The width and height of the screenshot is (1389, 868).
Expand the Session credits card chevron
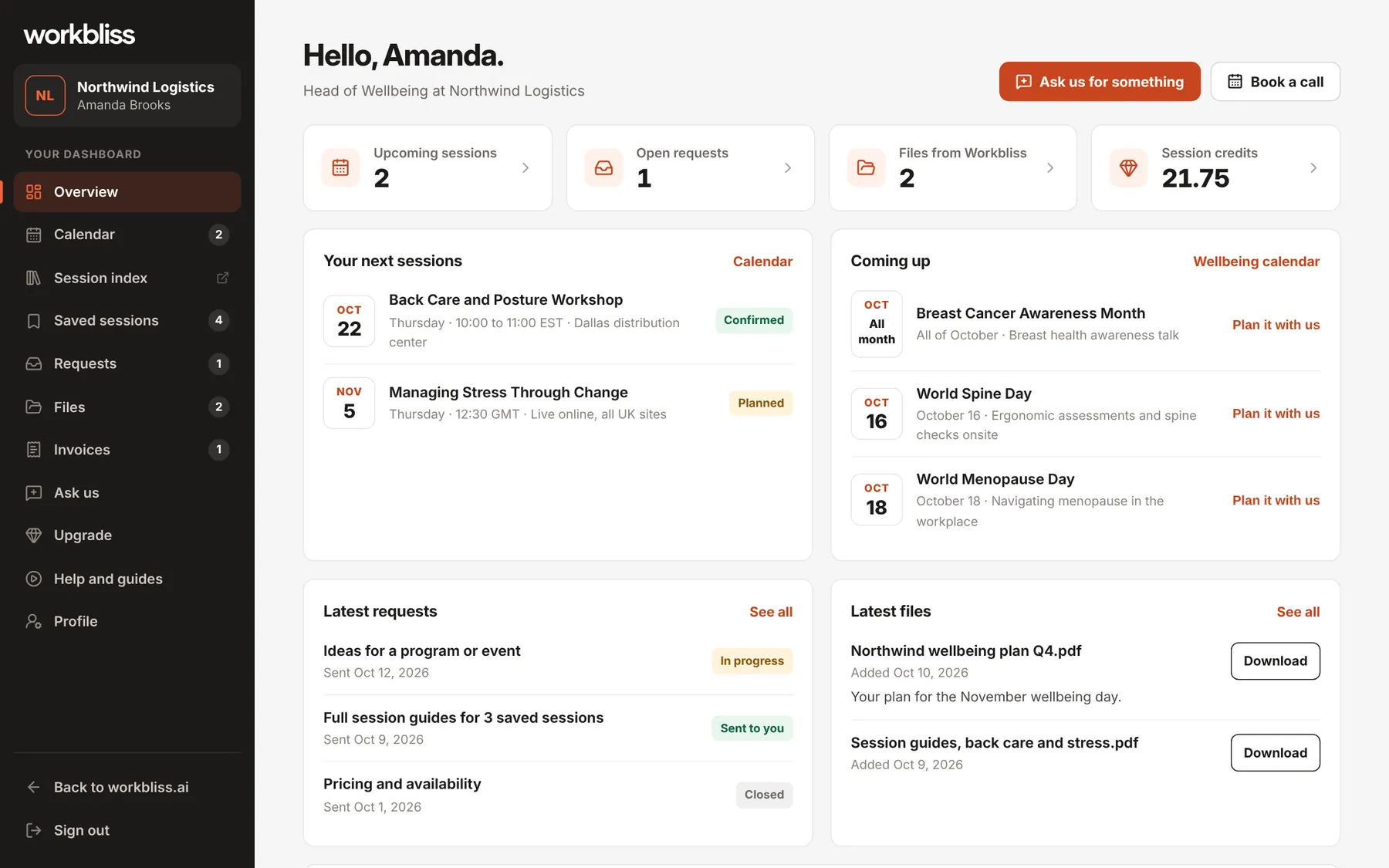1313,167
